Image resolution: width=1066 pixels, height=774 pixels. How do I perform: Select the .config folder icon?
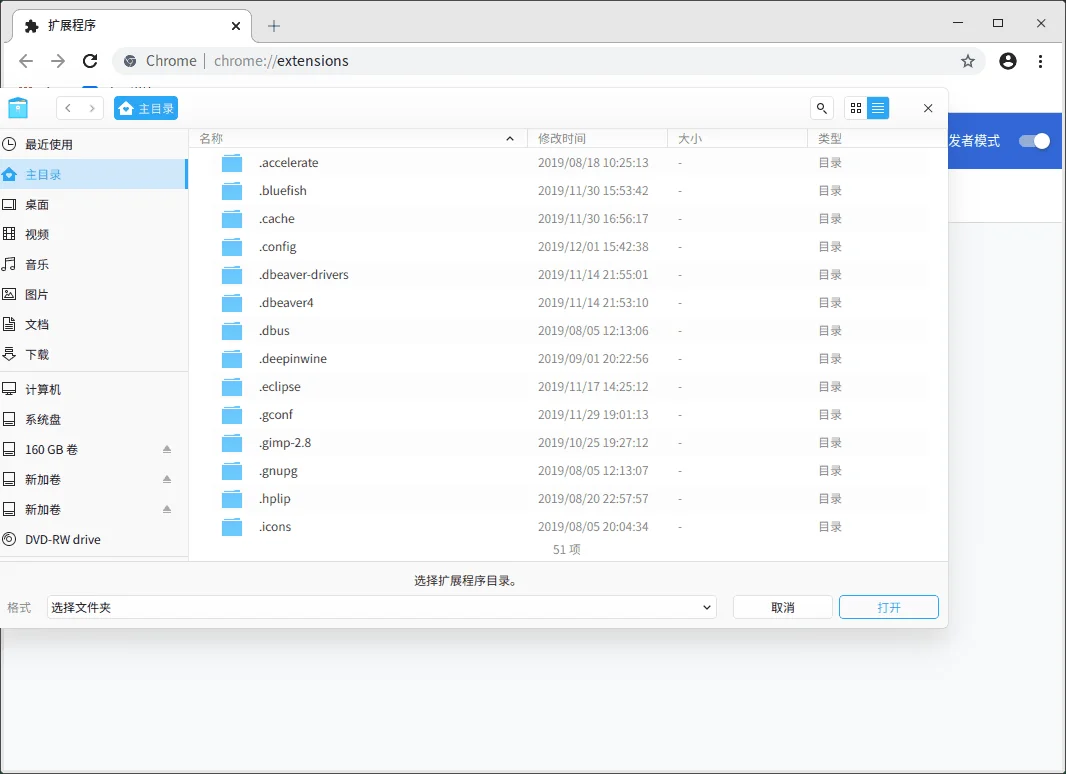pos(232,246)
